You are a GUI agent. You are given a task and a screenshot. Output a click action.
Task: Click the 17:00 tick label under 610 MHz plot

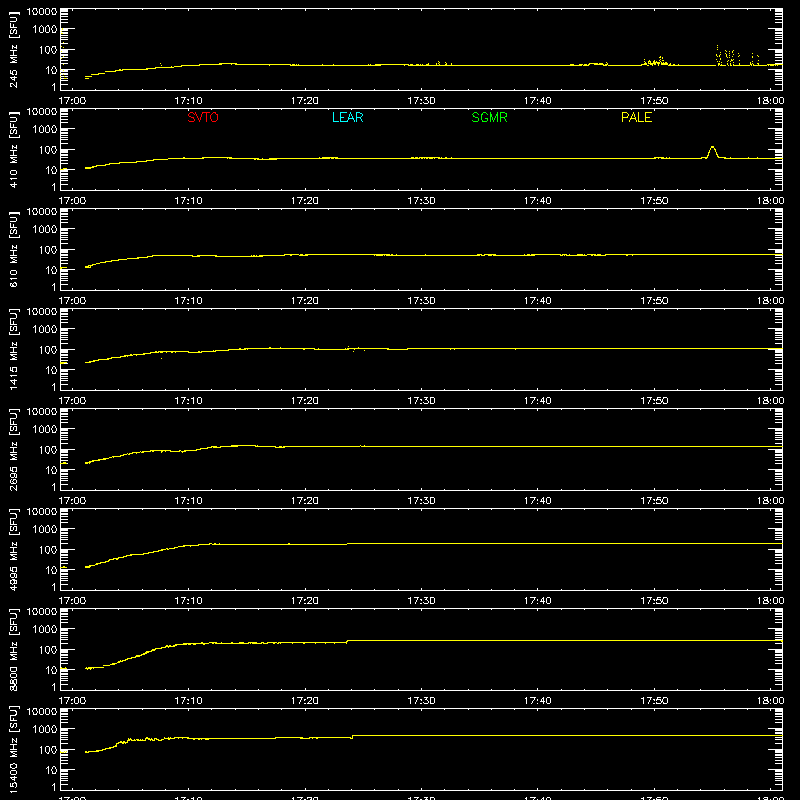click(72, 301)
